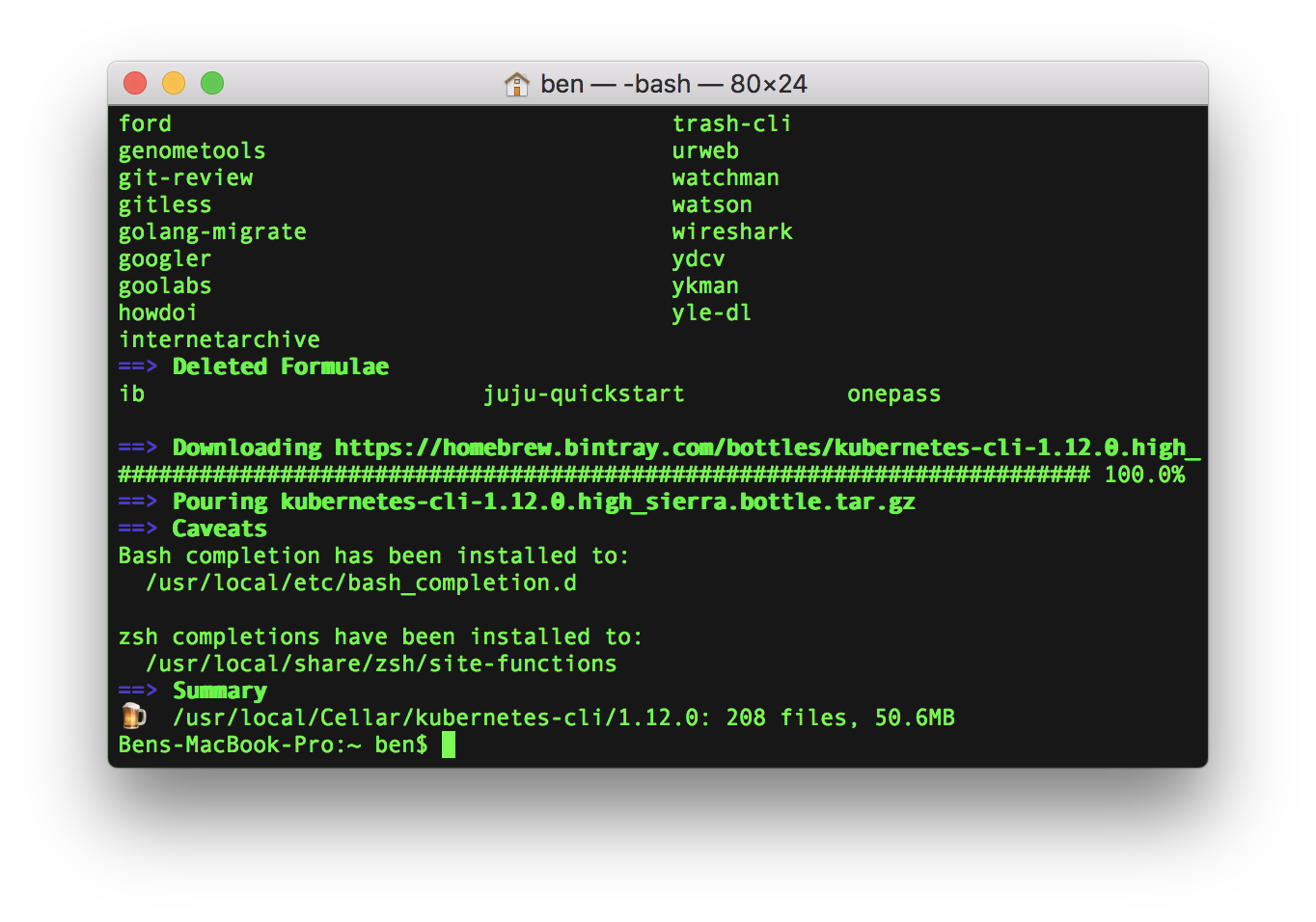Click the yellow minimize window button
Viewport: 1316px width, 922px height.
coord(174,83)
